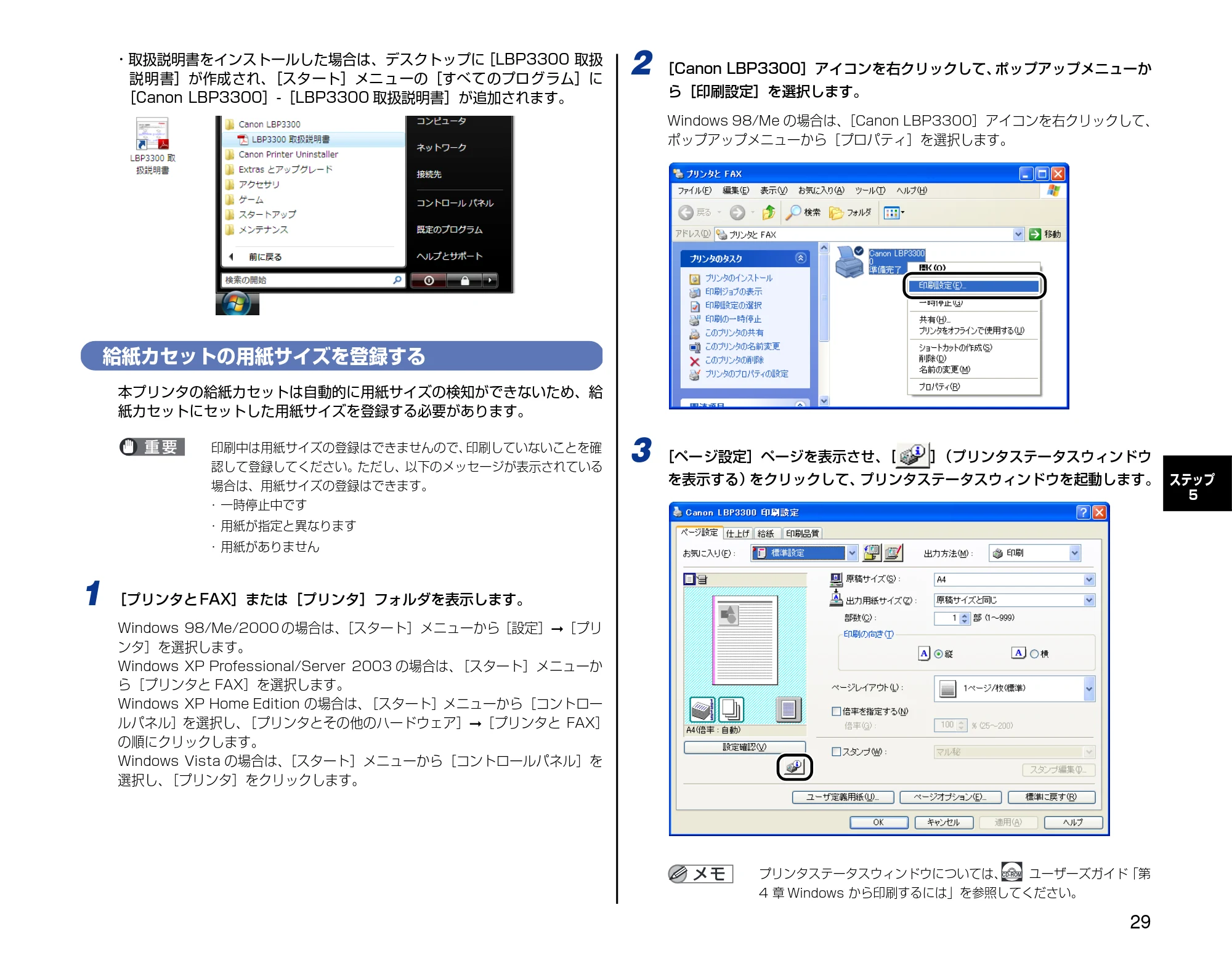Open the ファイル(F) menu
Screen dimensions: 1232x958
[x=694, y=190]
